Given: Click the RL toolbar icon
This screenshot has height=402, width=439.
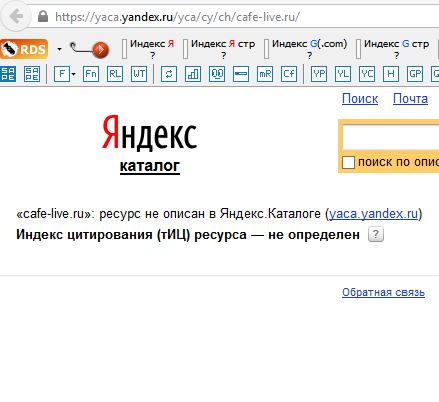Looking at the screenshot, I should pyautogui.click(x=115, y=74).
